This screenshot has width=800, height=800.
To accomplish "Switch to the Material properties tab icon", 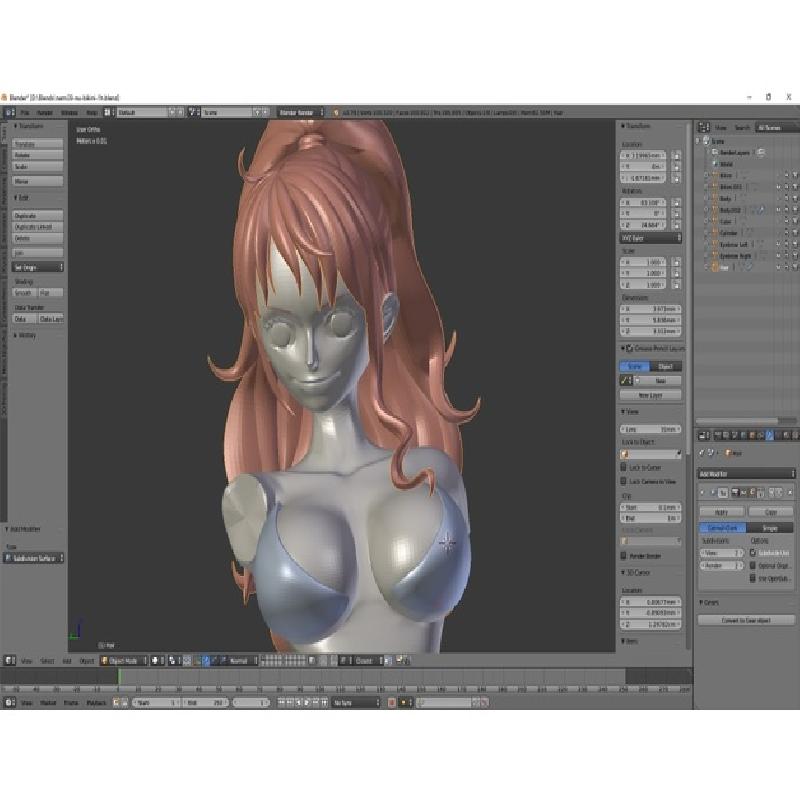I will tap(786, 435).
